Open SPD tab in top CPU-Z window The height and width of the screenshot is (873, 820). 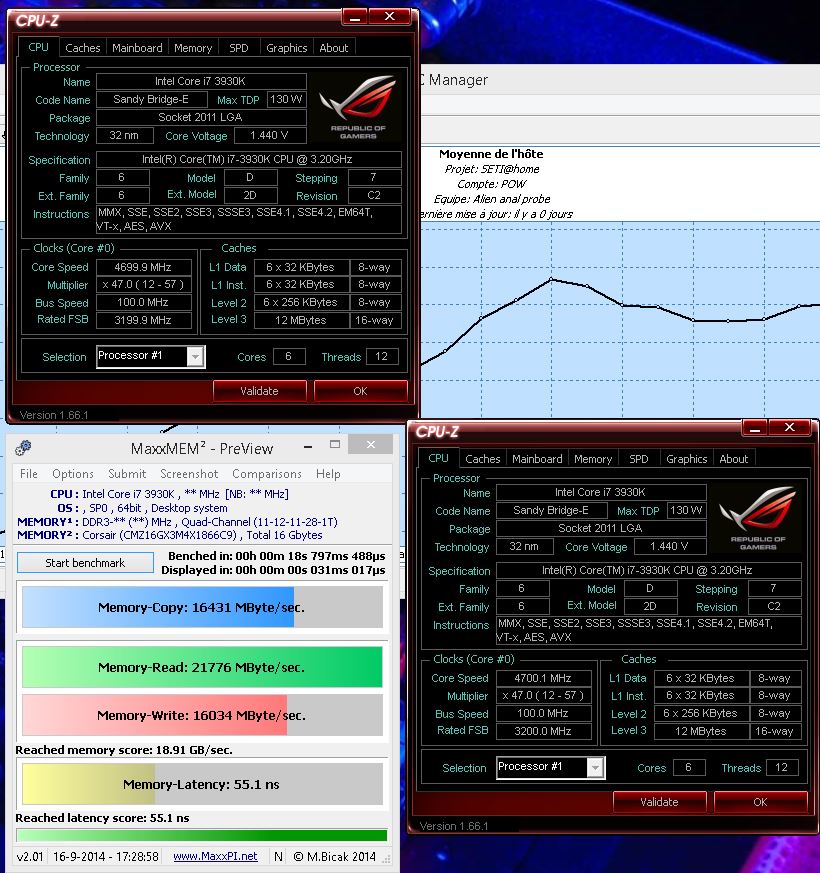point(239,48)
